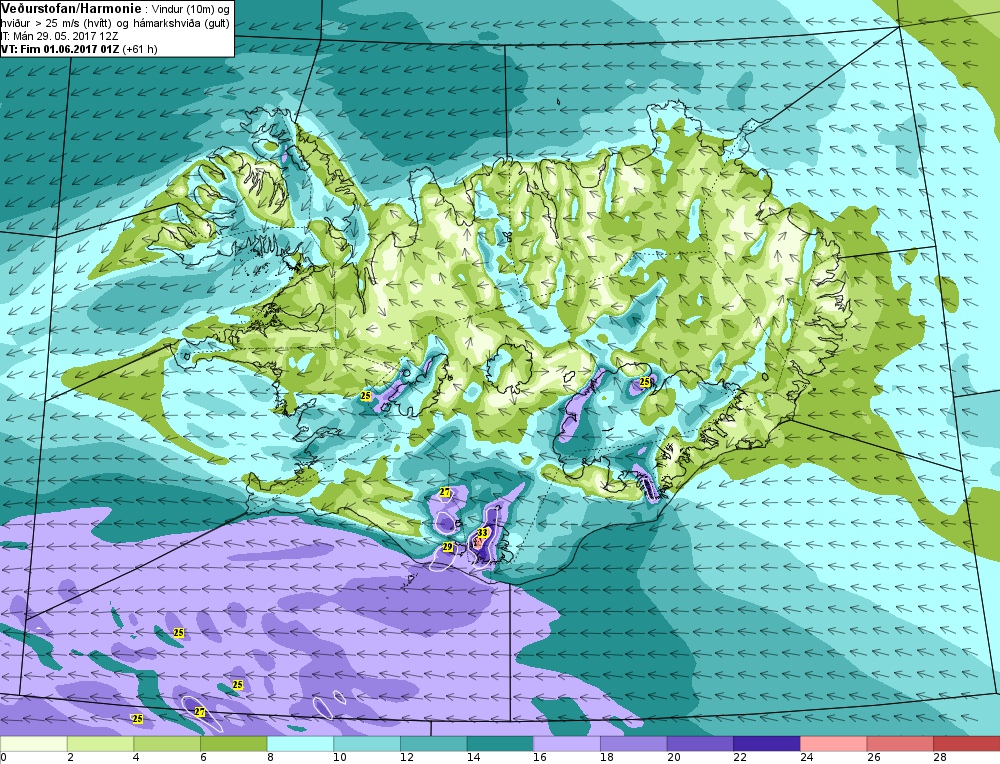Viewport: 1000px width, 764px height.
Task: Click the "(+61 h)" forecast offset text
Action: [140, 48]
